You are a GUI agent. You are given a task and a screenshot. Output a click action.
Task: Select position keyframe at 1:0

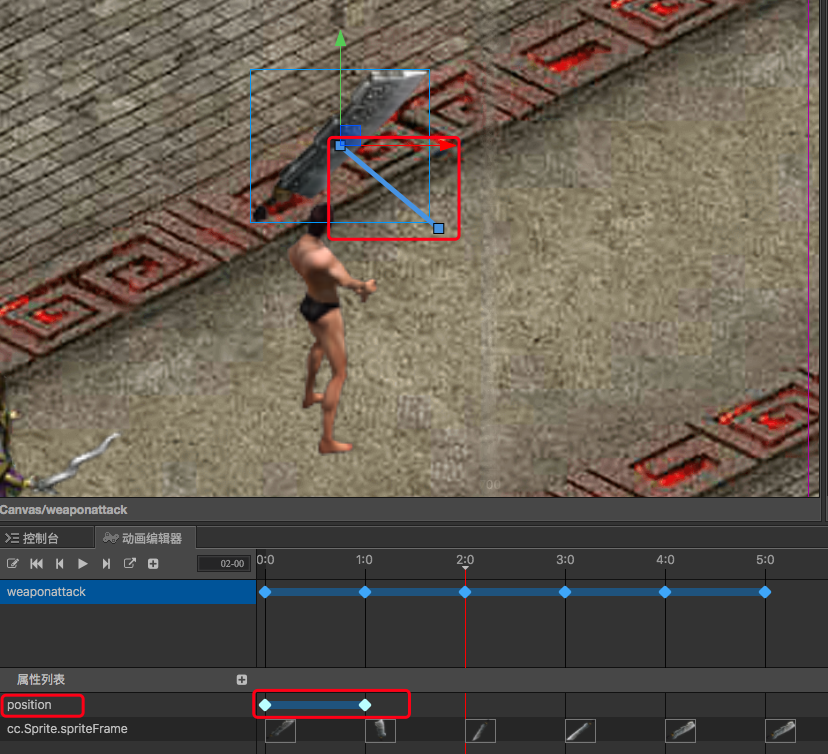point(365,705)
